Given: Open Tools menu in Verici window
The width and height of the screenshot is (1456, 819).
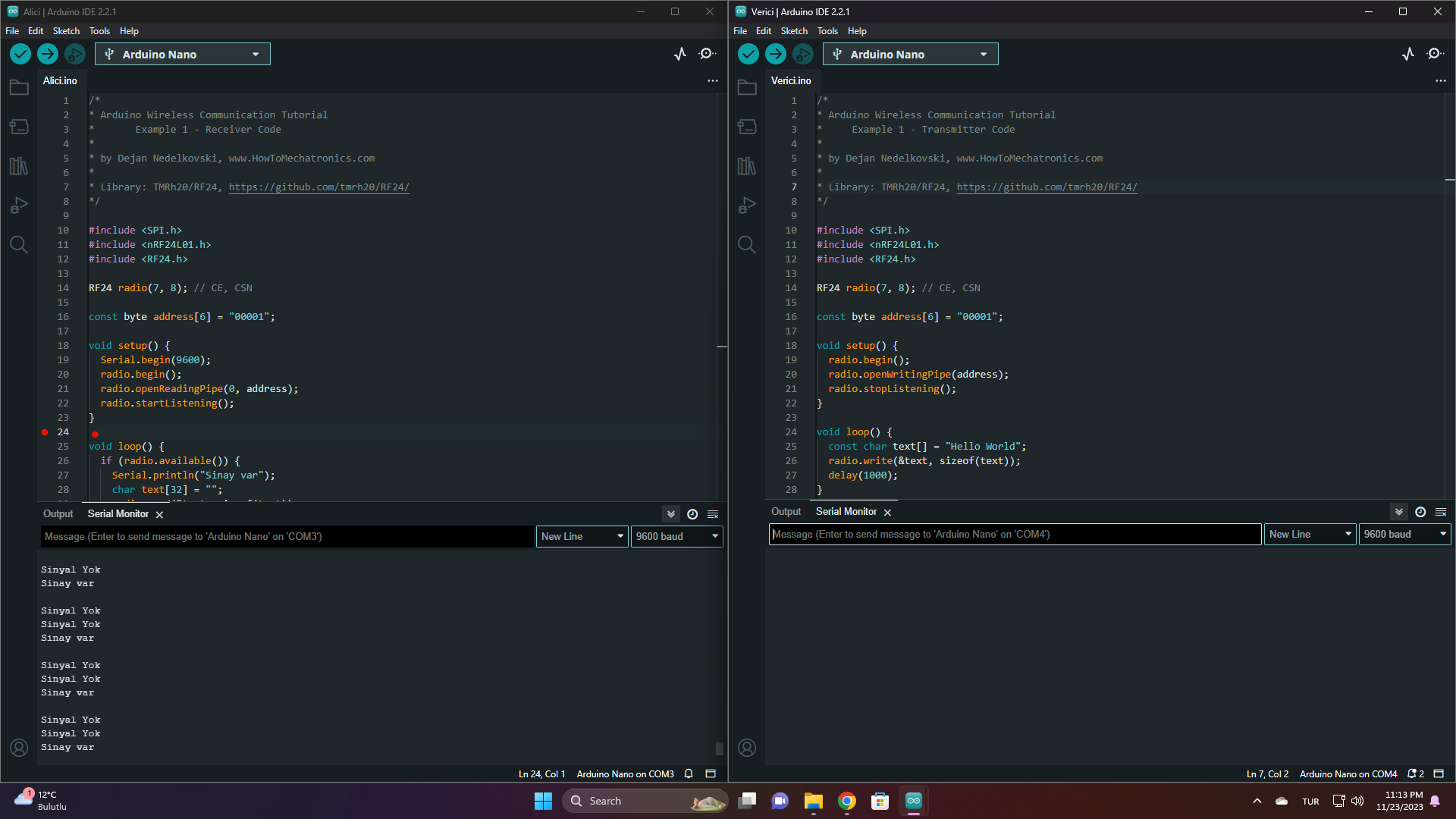Looking at the screenshot, I should point(827,31).
